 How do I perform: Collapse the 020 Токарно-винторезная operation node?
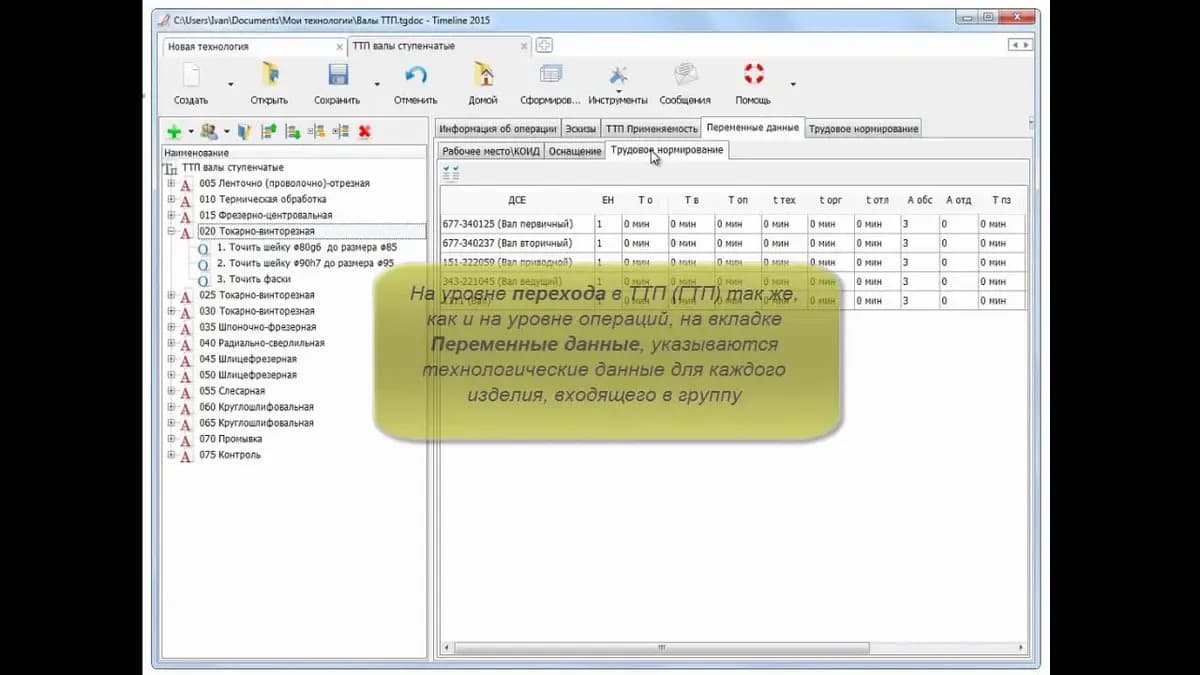171,231
